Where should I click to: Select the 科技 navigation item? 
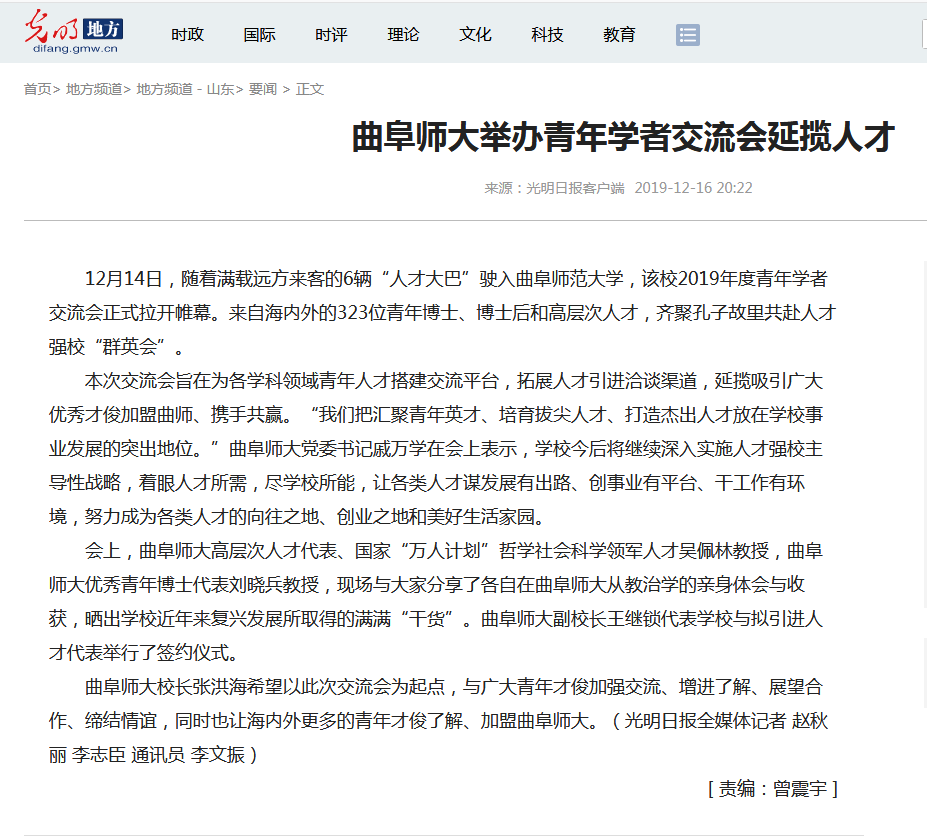pyautogui.click(x=547, y=35)
